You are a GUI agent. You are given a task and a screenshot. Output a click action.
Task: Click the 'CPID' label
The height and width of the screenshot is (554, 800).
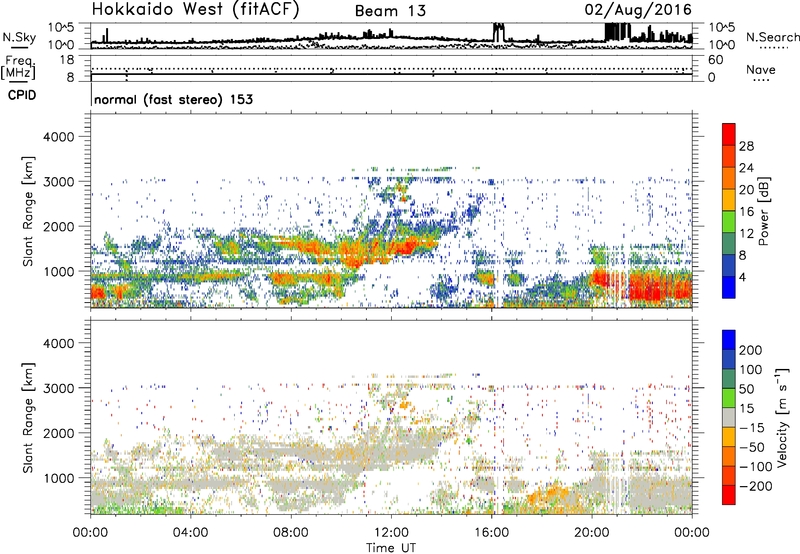coord(22,95)
